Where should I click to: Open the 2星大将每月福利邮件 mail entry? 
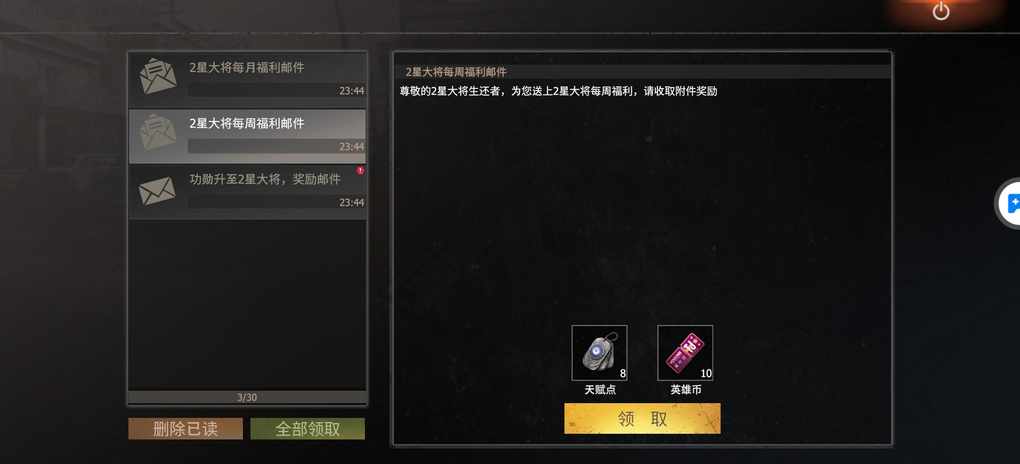point(247,80)
